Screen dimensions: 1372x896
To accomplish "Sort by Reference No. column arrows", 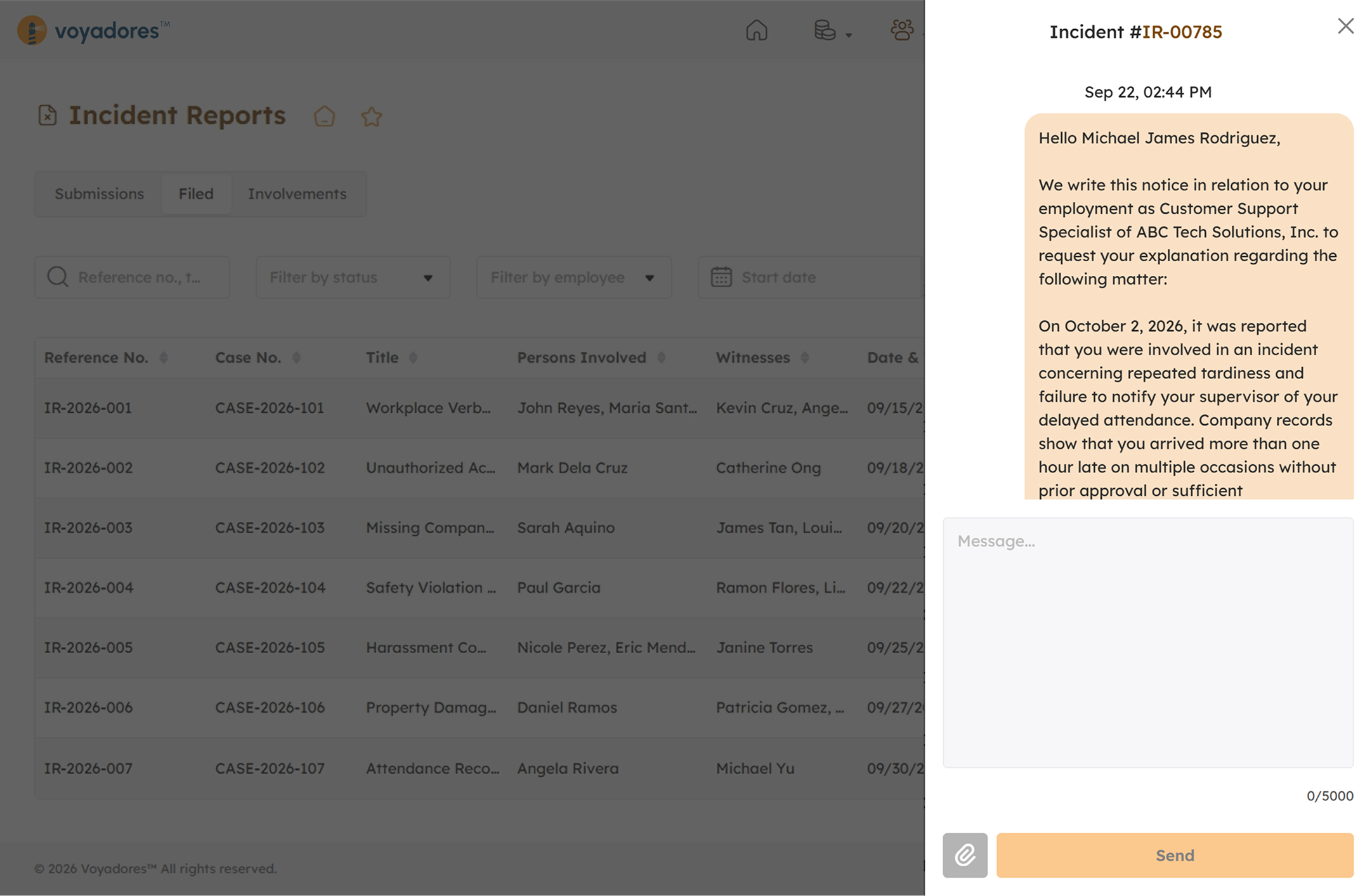I will click(164, 358).
